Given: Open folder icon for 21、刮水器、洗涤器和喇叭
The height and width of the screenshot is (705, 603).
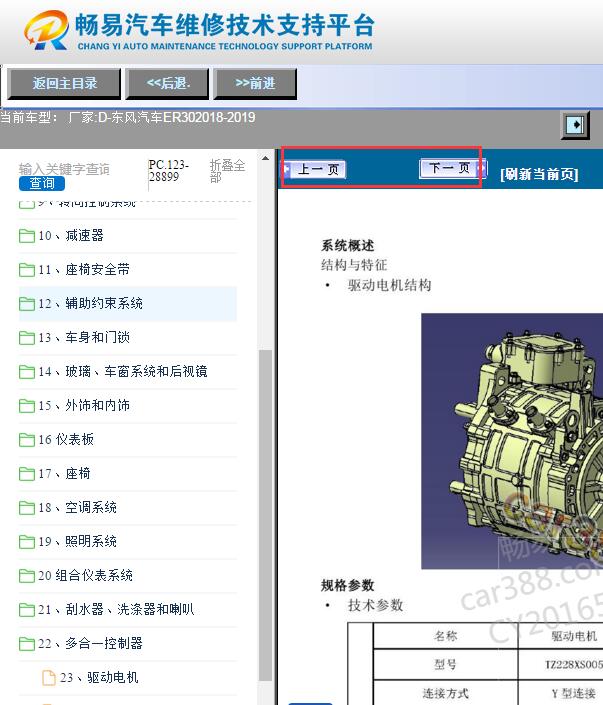Looking at the screenshot, I should [x=27, y=610].
